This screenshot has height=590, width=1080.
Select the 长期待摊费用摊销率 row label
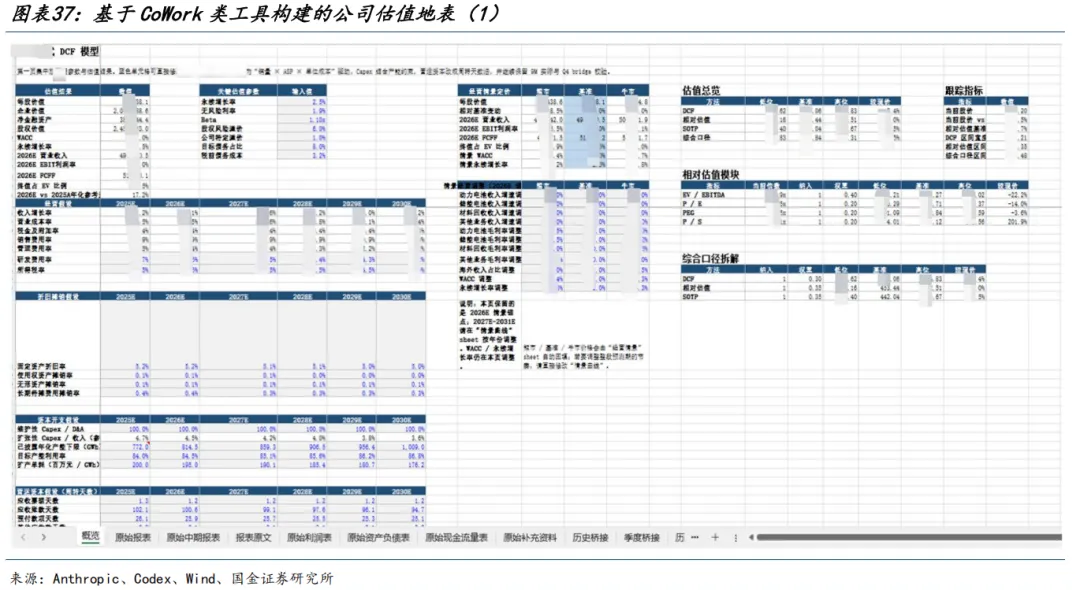coord(49,394)
